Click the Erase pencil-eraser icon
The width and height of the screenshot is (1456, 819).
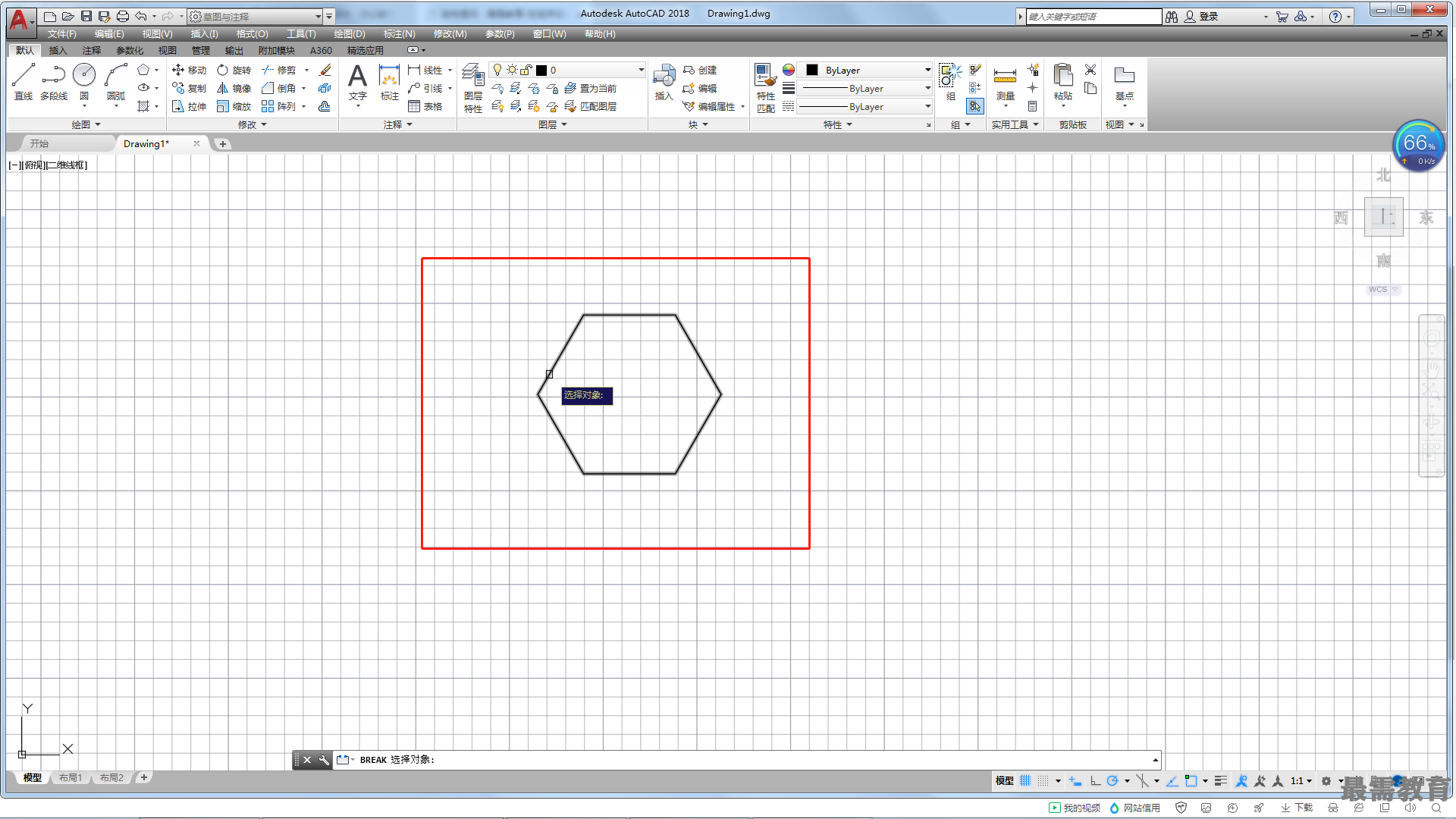coord(325,70)
